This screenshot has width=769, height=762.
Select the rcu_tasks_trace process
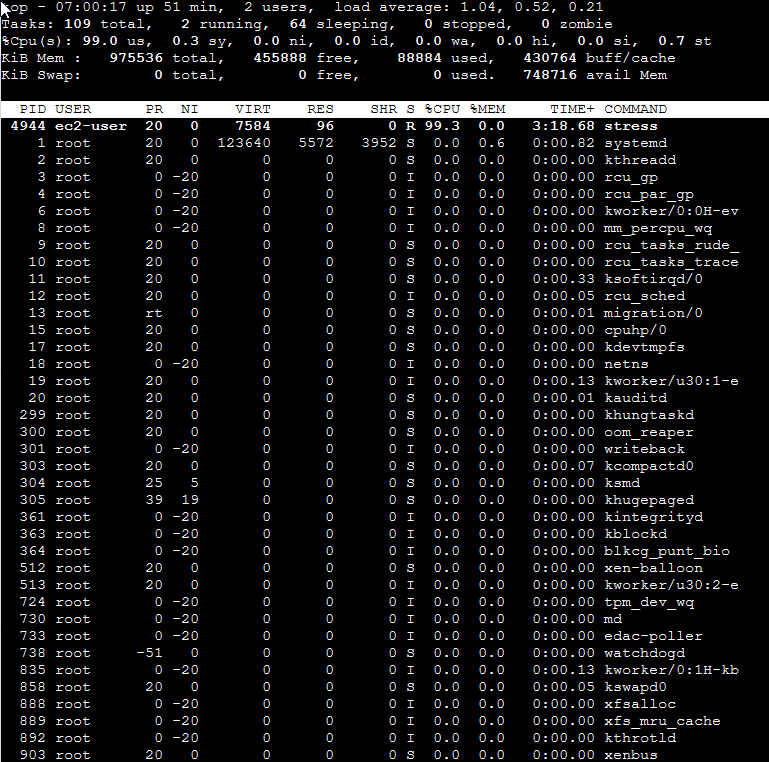pos(671,262)
